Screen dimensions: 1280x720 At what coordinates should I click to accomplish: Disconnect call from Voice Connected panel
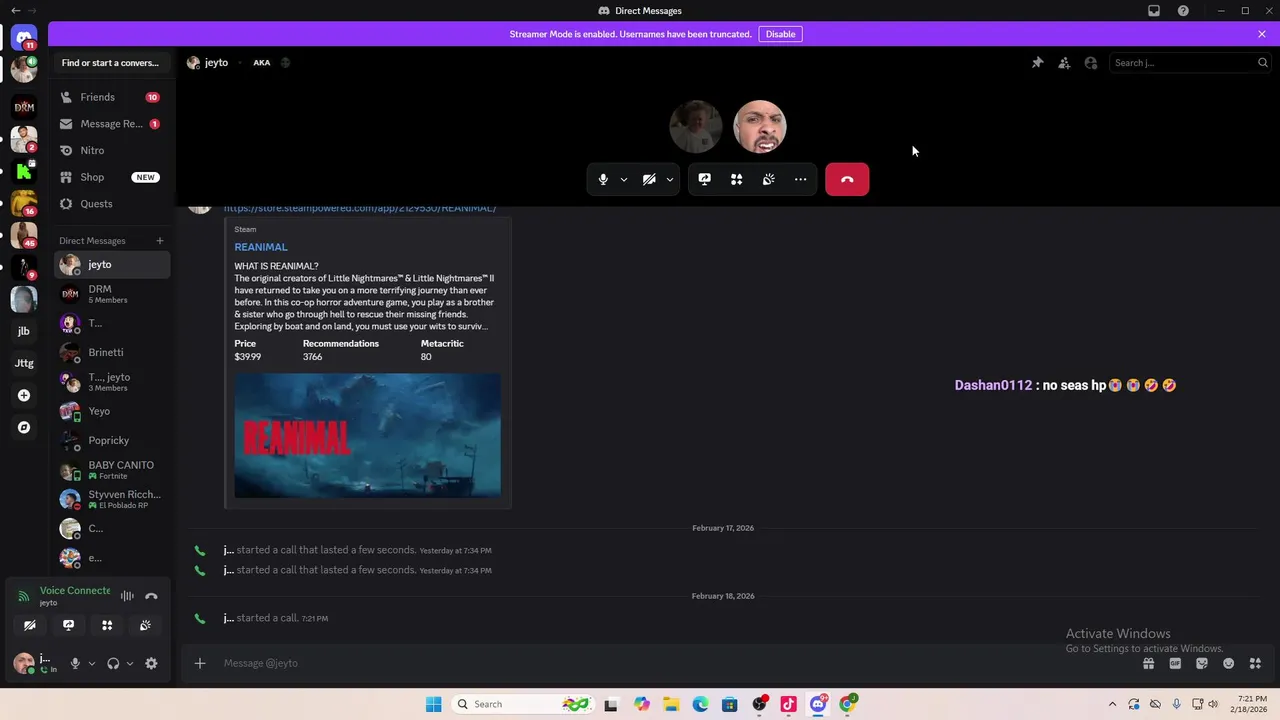point(151,596)
